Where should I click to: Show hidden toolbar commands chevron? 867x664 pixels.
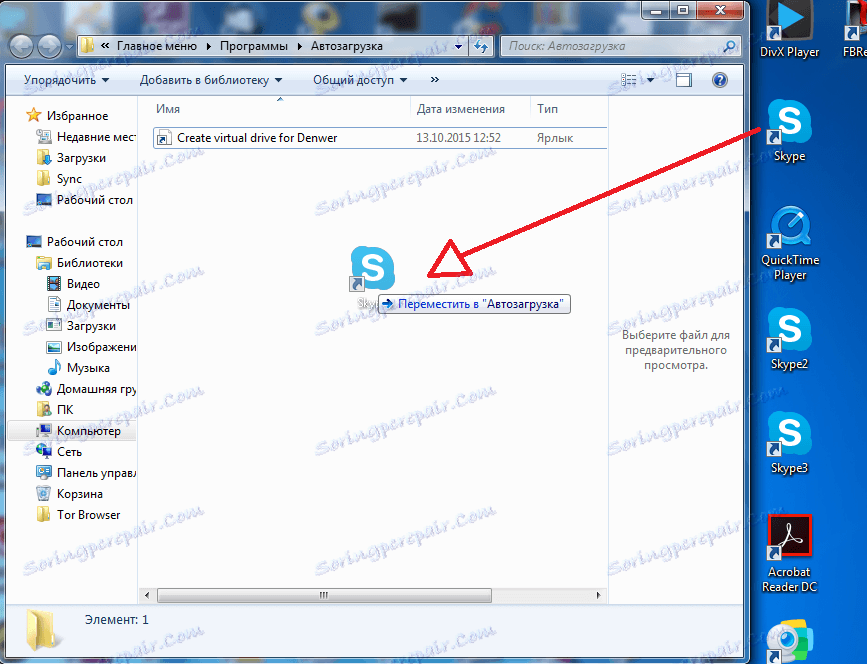pyautogui.click(x=435, y=80)
